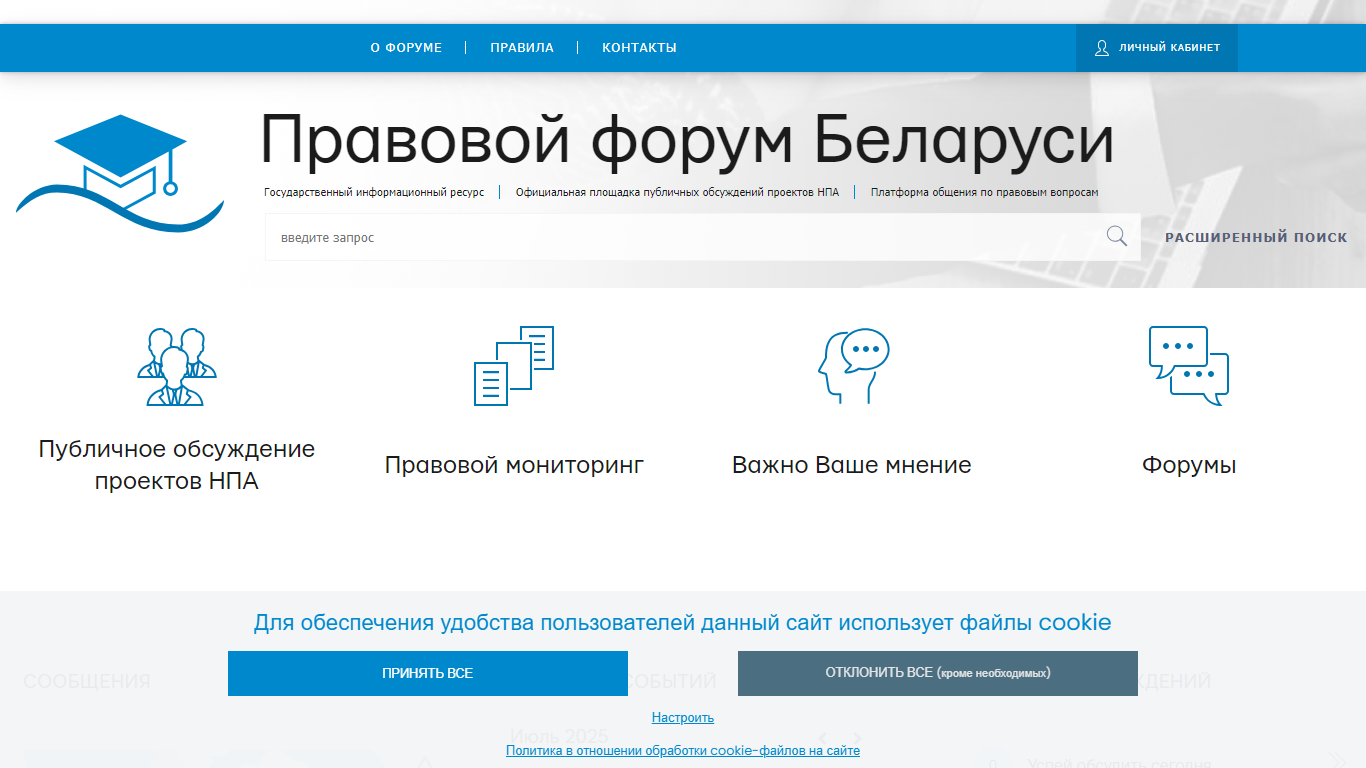Open the ПРАВИЛА menu item

[522, 48]
